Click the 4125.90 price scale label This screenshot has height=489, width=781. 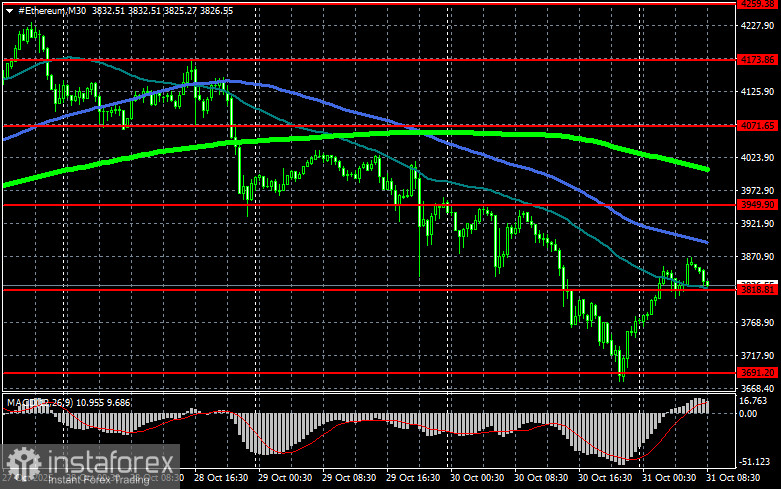point(757,92)
